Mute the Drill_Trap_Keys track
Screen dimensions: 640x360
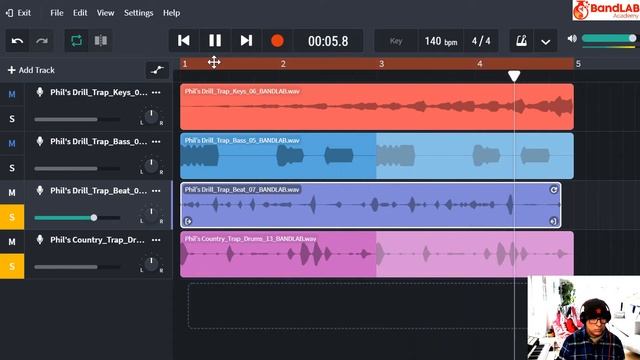coord(12,94)
